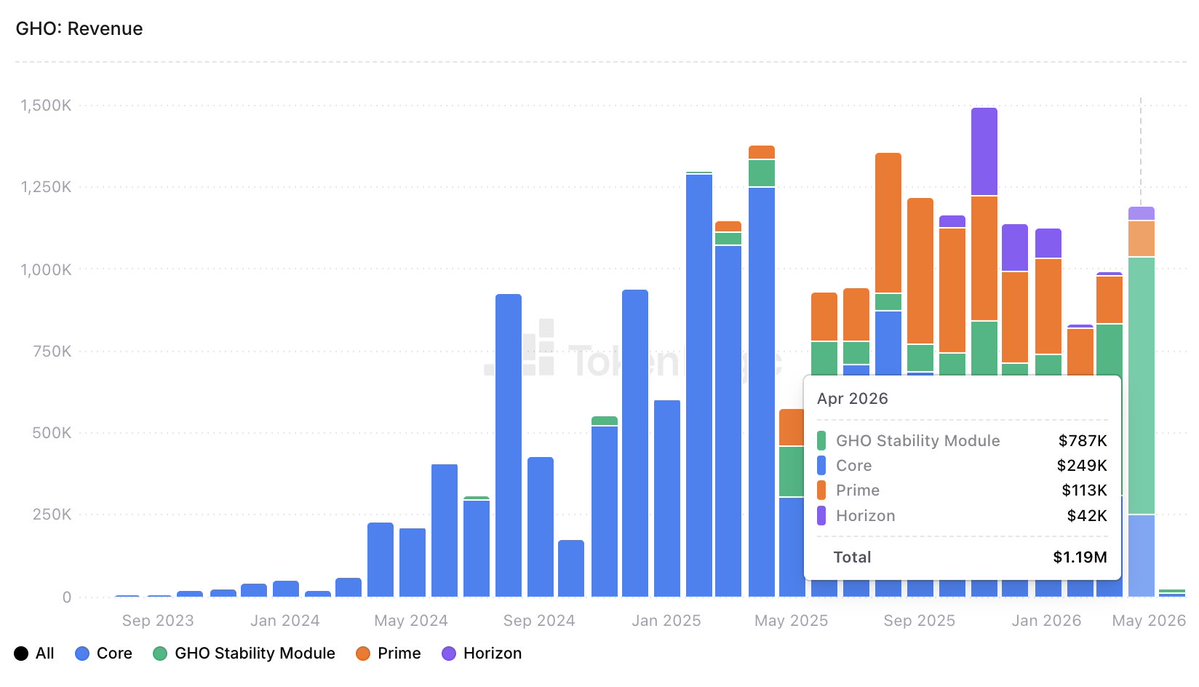This screenshot has width=1199, height=687.
Task: Click the $787K value in the tooltip
Action: (1083, 441)
